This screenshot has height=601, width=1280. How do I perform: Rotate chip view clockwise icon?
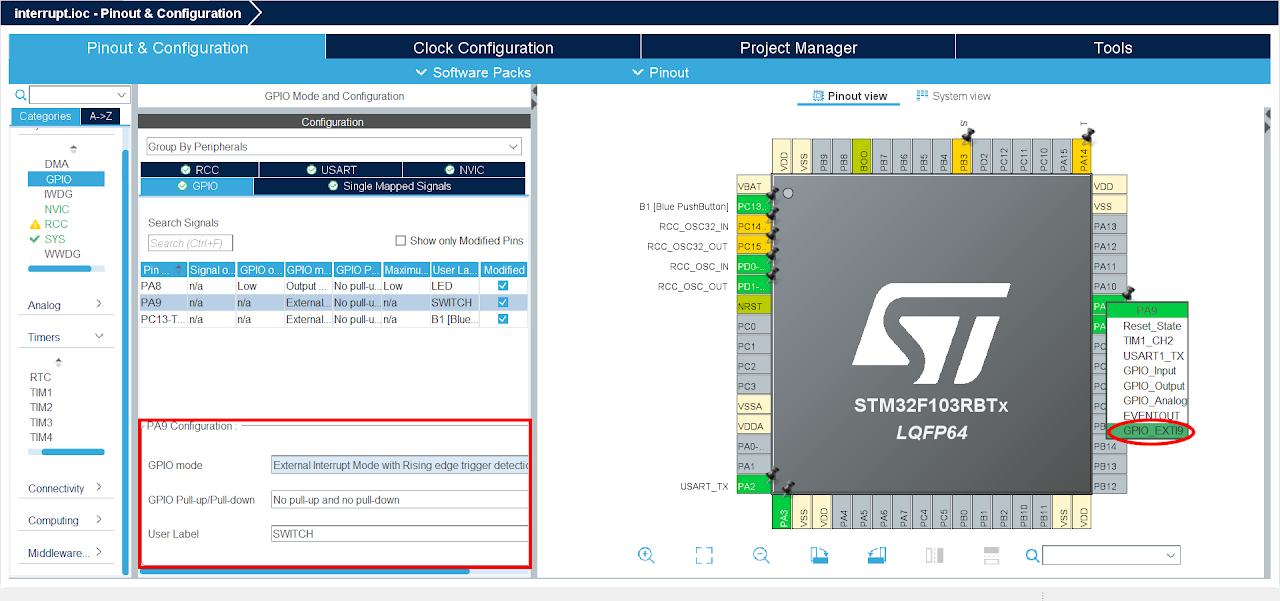coord(819,555)
